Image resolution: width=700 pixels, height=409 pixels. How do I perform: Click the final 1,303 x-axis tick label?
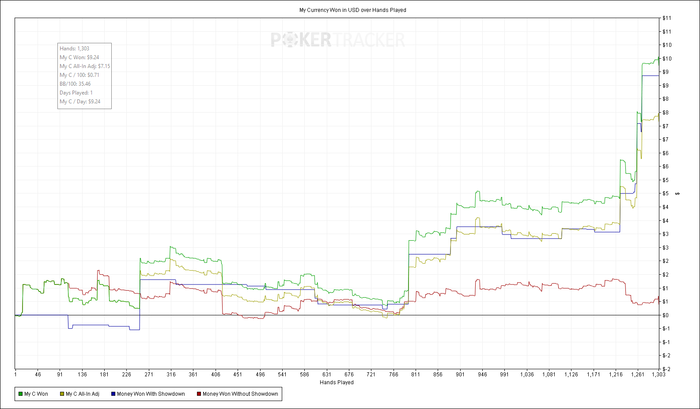click(x=658, y=375)
